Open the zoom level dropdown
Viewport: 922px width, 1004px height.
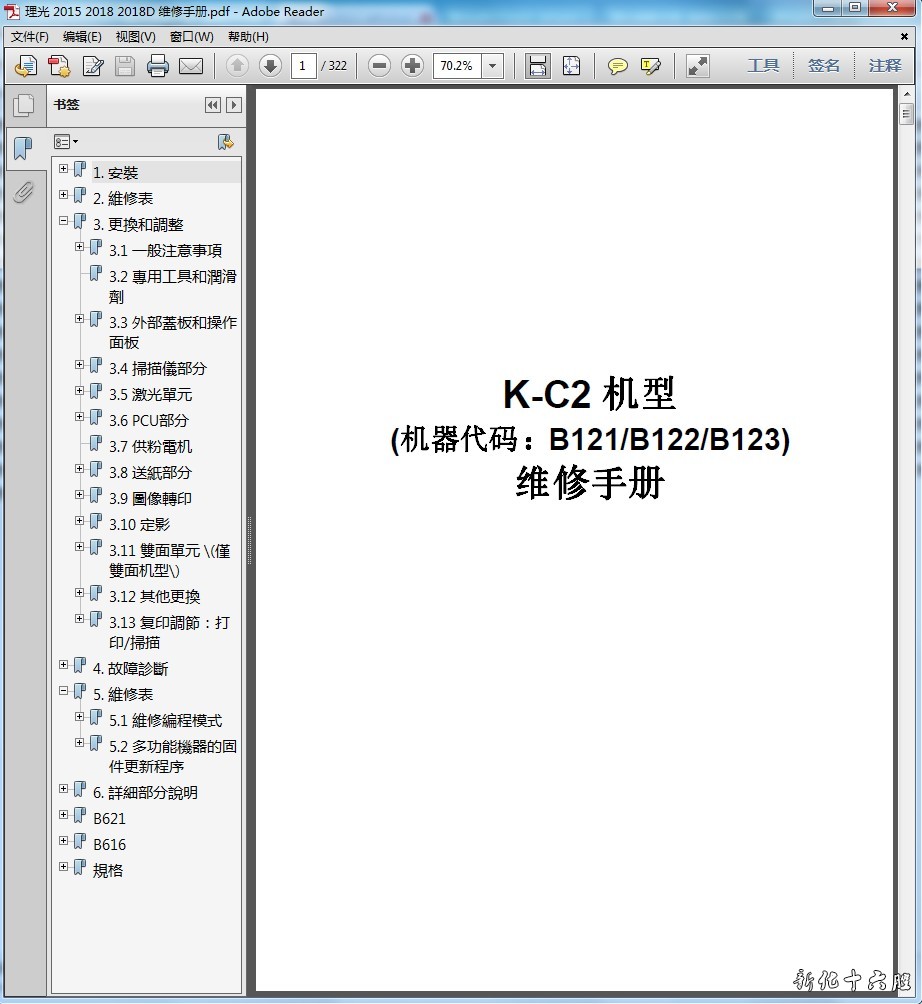pyautogui.click(x=492, y=66)
